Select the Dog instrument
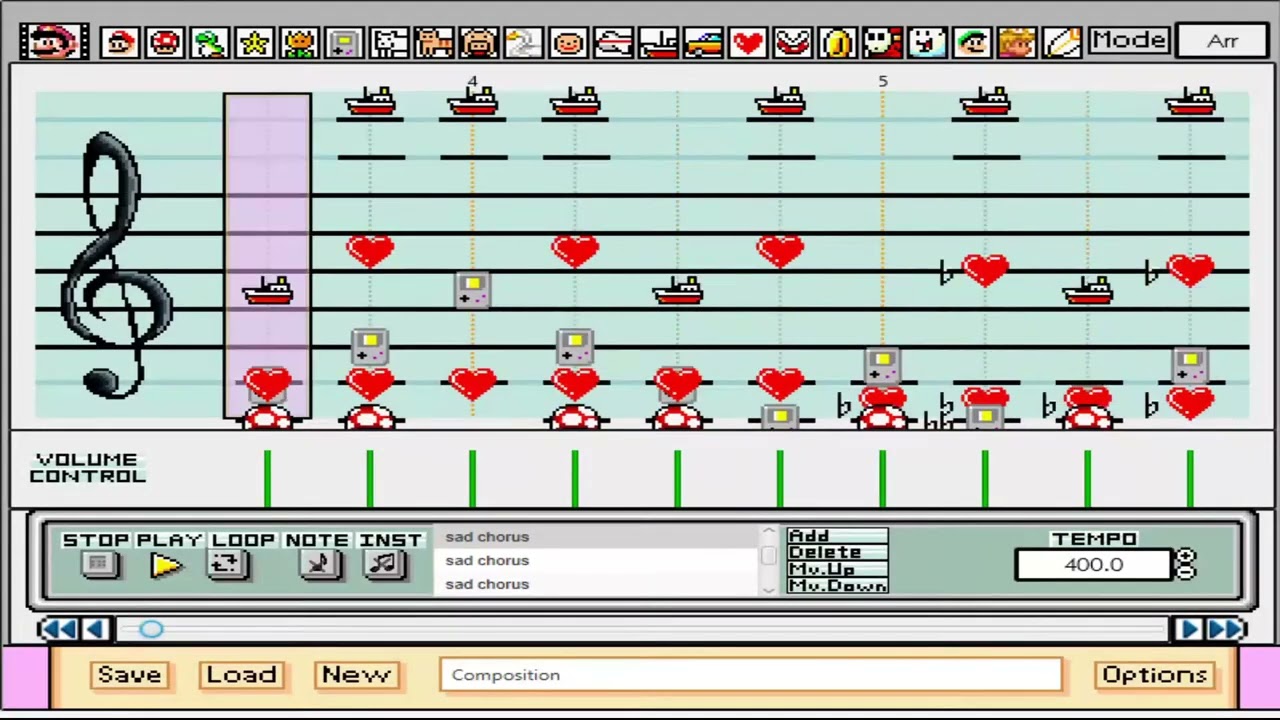 pyautogui.click(x=389, y=42)
